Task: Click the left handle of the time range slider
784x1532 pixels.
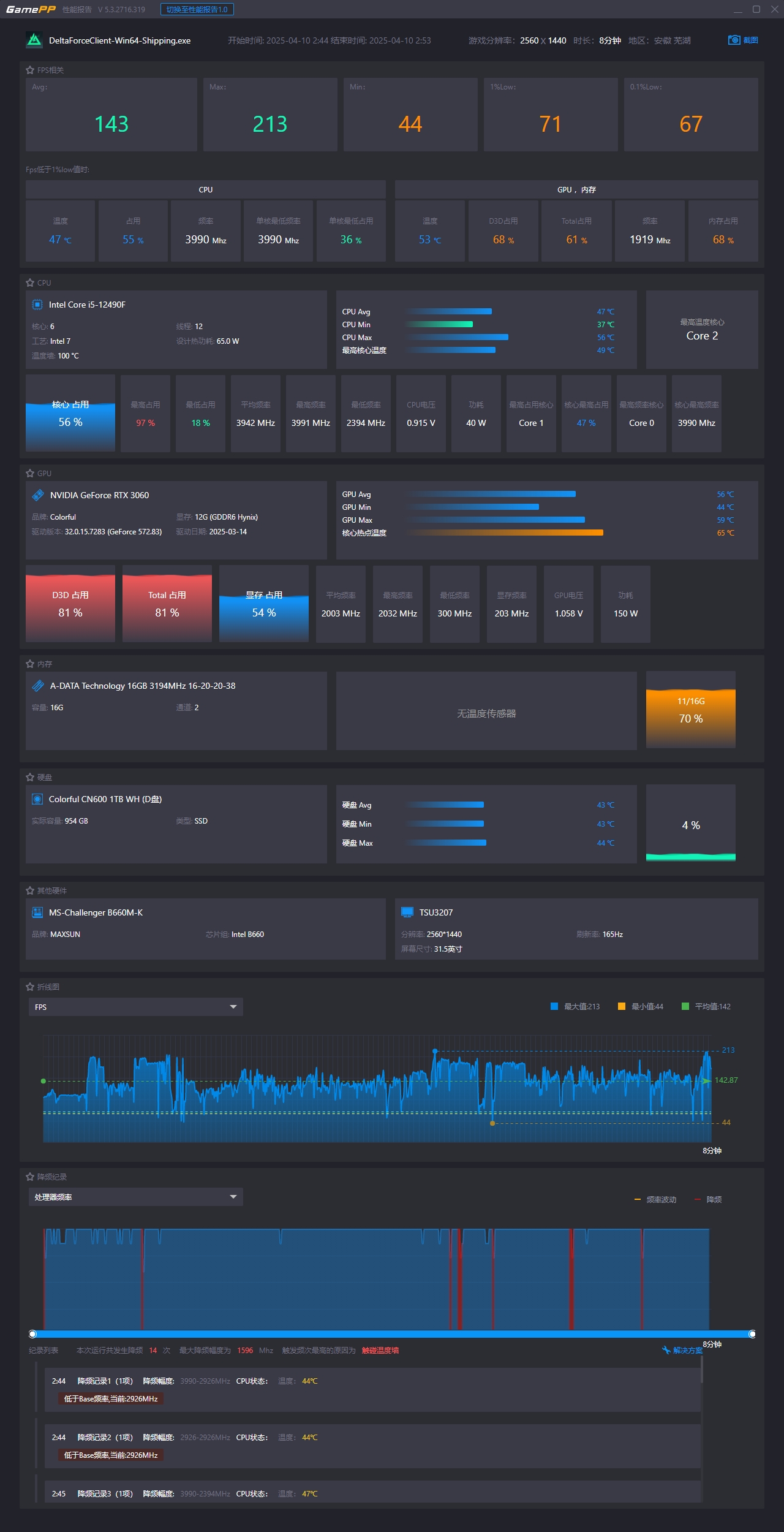Action: (x=33, y=1334)
